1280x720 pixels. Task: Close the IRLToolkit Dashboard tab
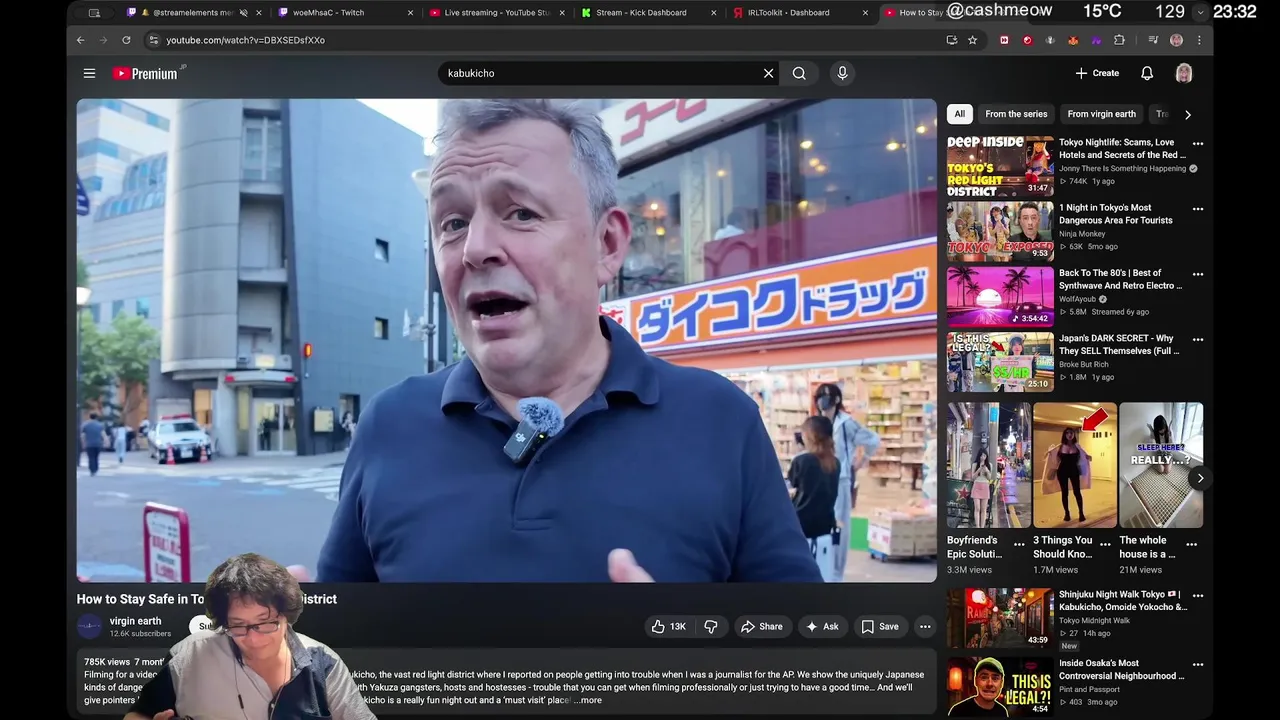pos(866,13)
